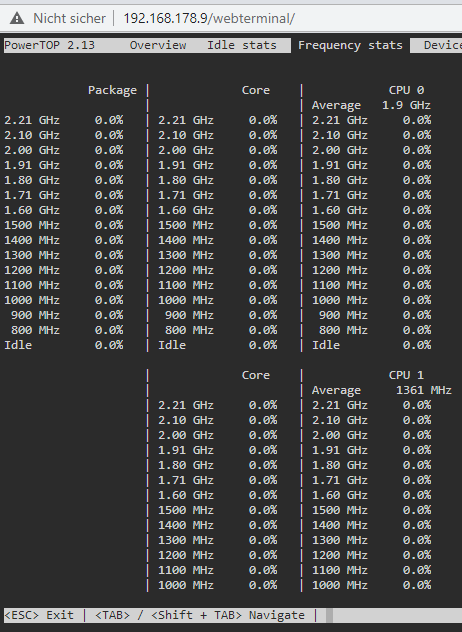Click the 'Nicht sicher' warning triangle icon
The image size is (462, 632).
pos(17,18)
